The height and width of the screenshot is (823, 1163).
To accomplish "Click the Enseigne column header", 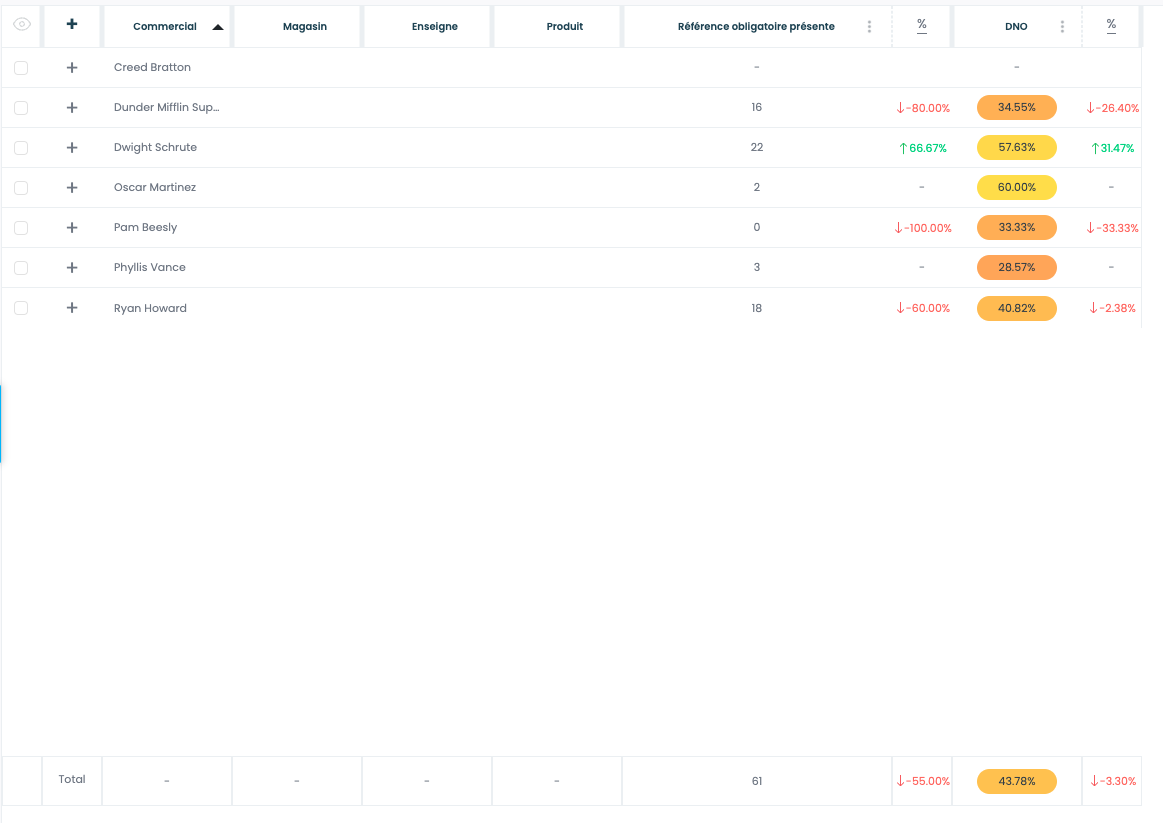I will tap(435, 27).
